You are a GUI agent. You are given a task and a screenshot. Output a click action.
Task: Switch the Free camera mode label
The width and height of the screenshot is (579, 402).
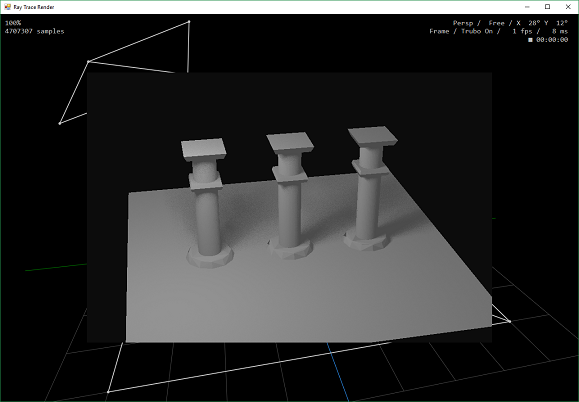coord(497,23)
